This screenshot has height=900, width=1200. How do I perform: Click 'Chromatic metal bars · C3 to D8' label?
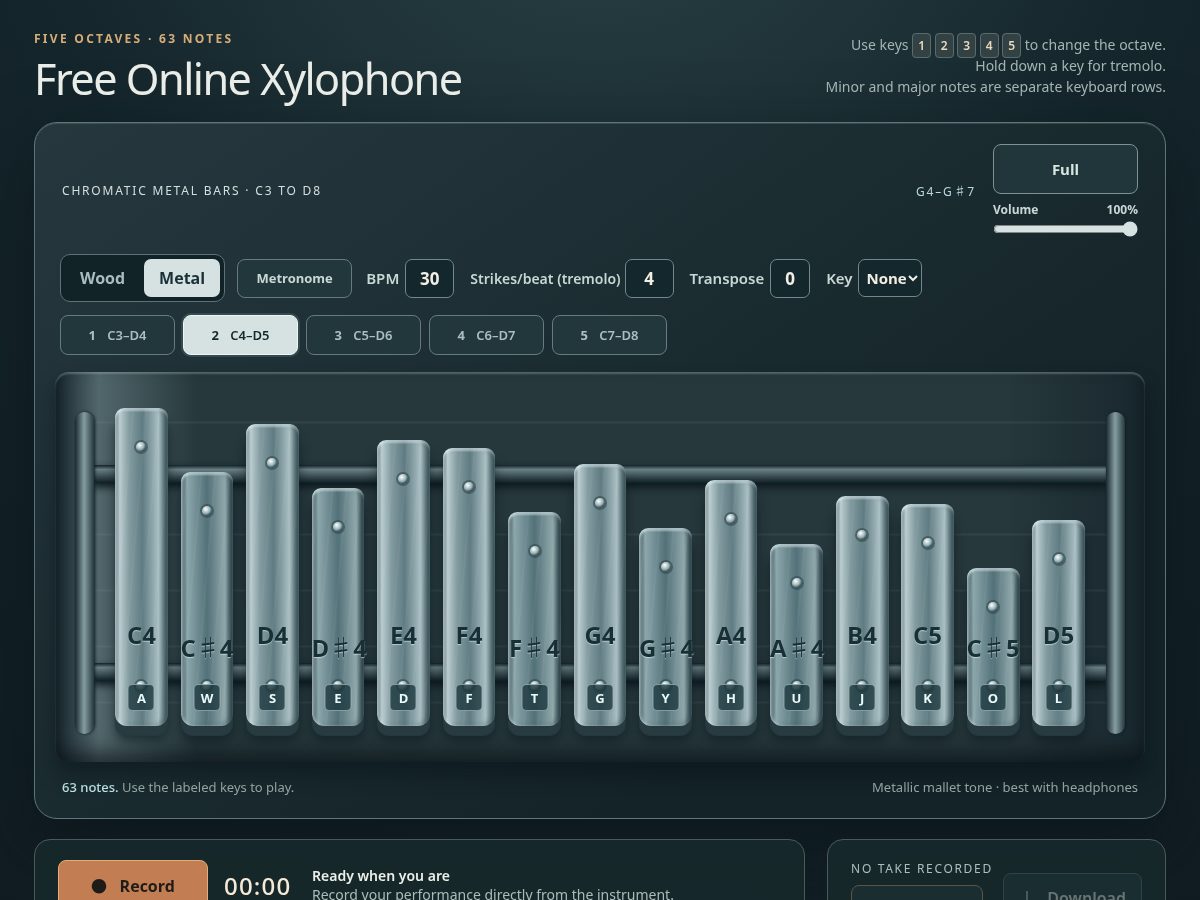[191, 190]
